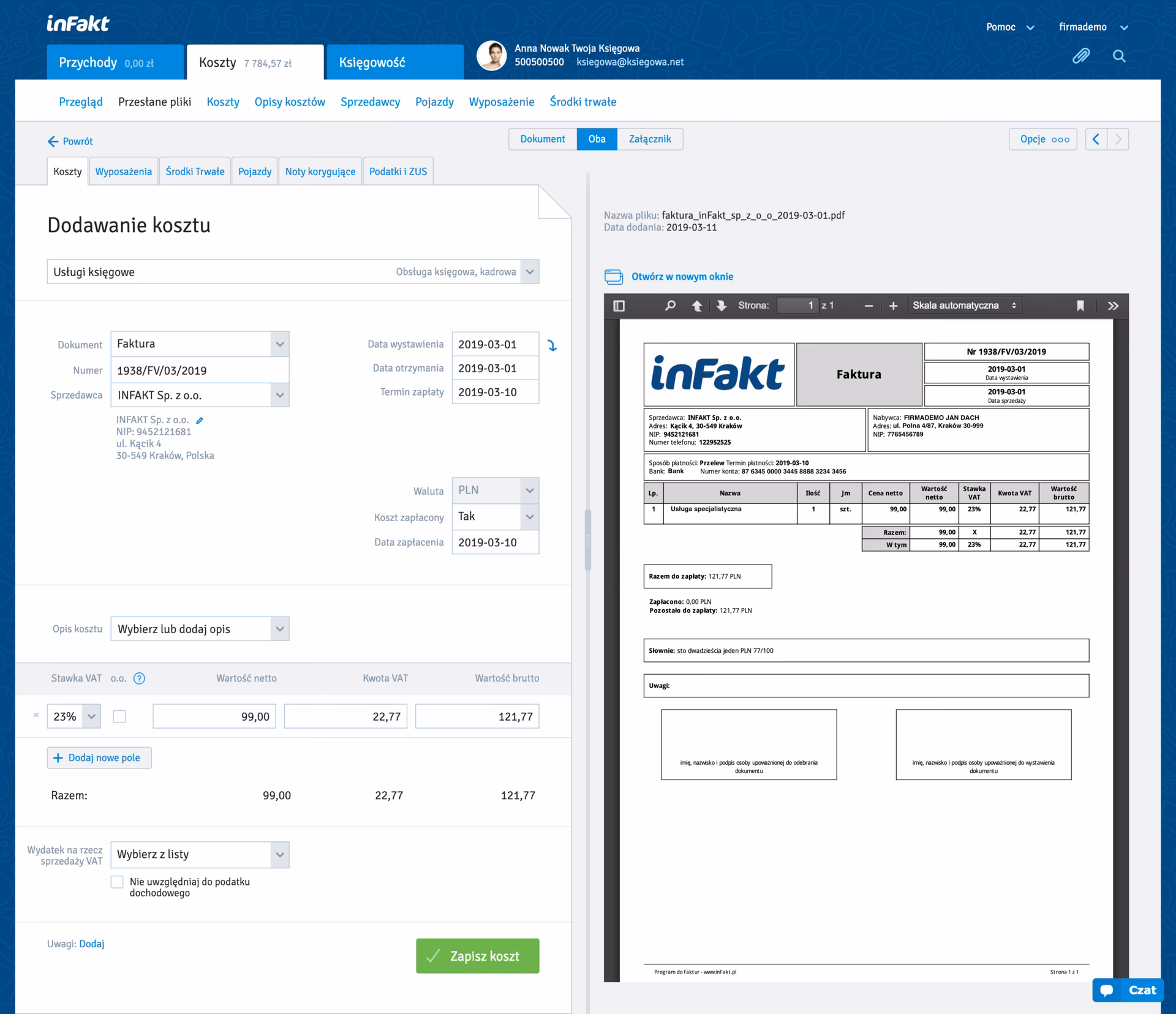This screenshot has height=1014, width=1176.
Task: Click the PDF find magnifier icon
Action: tap(670, 306)
